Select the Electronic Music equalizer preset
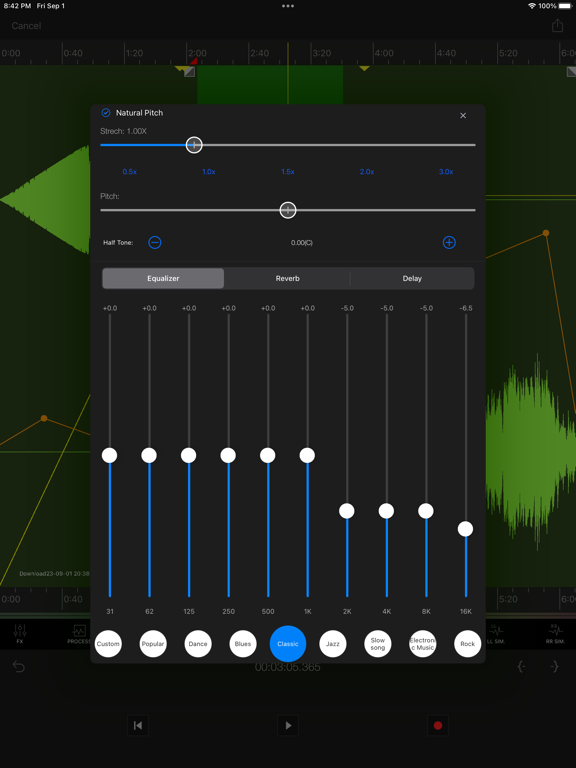Viewport: 576px width, 768px height. [x=423, y=644]
